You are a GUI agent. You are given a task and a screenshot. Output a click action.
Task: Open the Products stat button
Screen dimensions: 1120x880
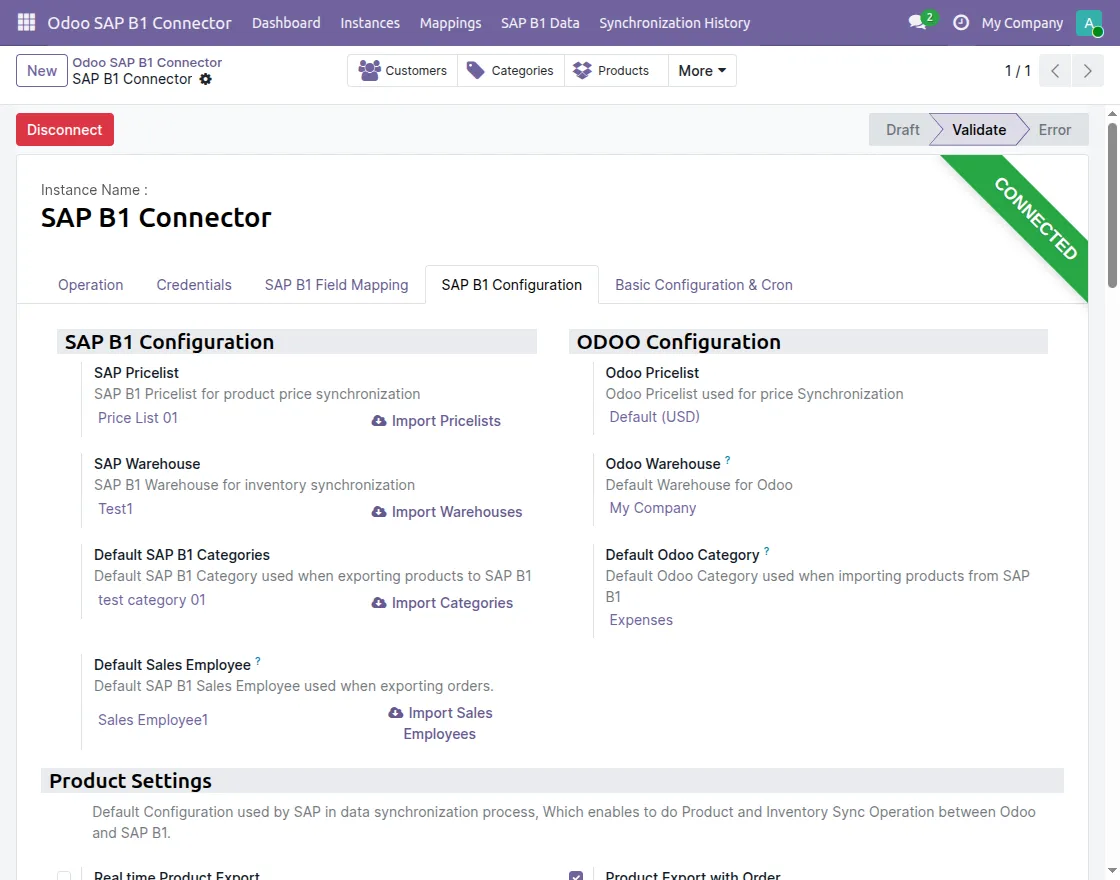(x=616, y=71)
